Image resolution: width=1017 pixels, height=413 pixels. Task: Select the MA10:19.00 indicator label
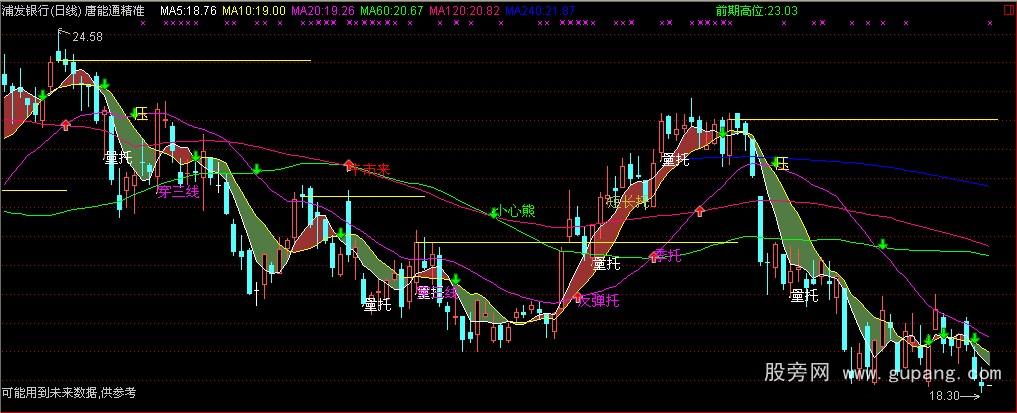[254, 9]
